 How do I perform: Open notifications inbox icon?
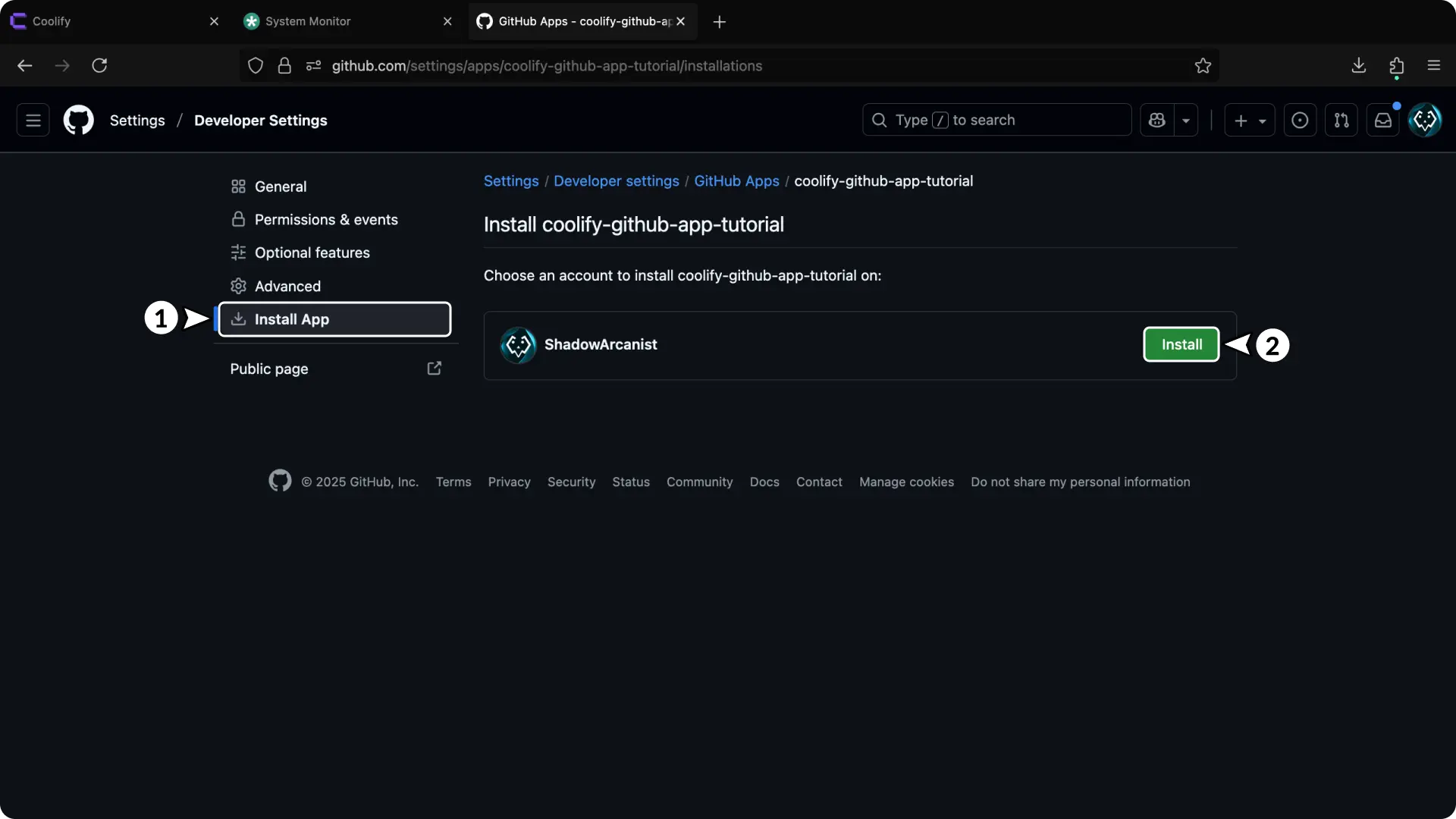point(1382,120)
